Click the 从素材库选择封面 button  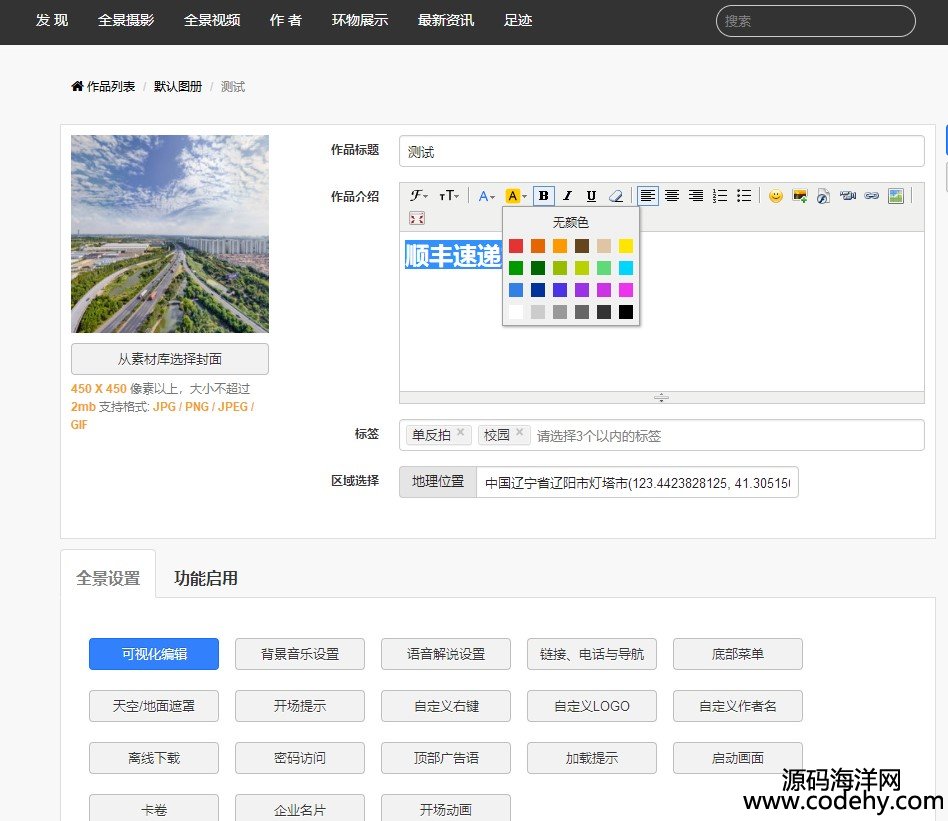click(x=170, y=359)
